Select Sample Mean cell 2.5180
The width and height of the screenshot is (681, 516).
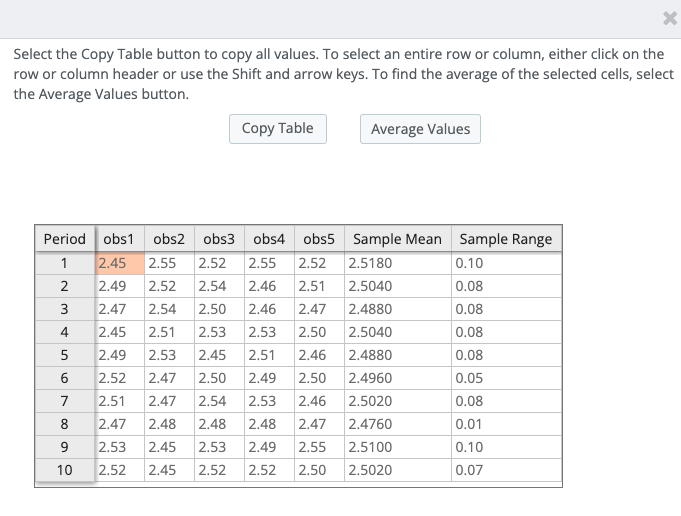pos(398,263)
